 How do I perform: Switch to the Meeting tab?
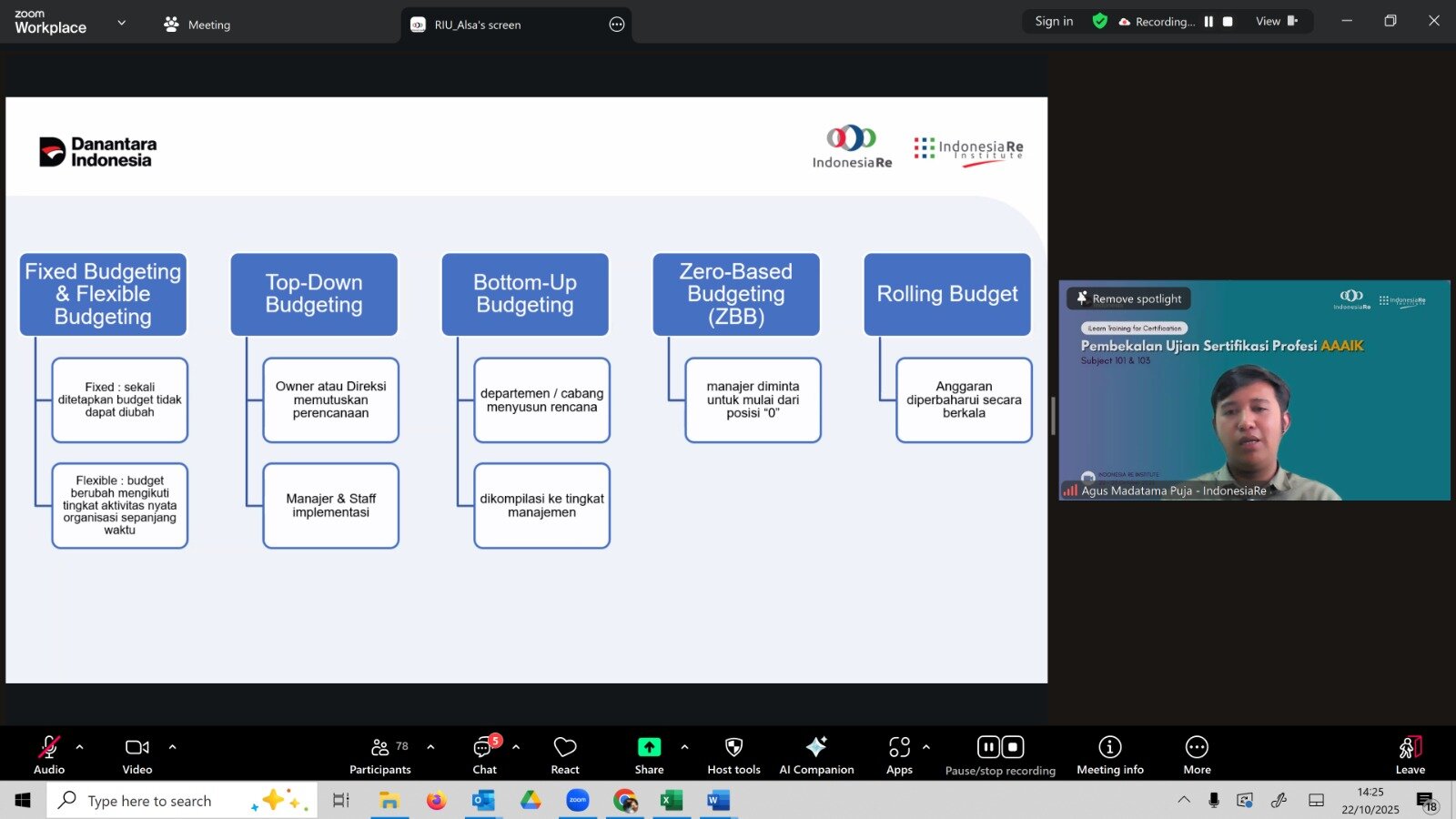point(197,25)
